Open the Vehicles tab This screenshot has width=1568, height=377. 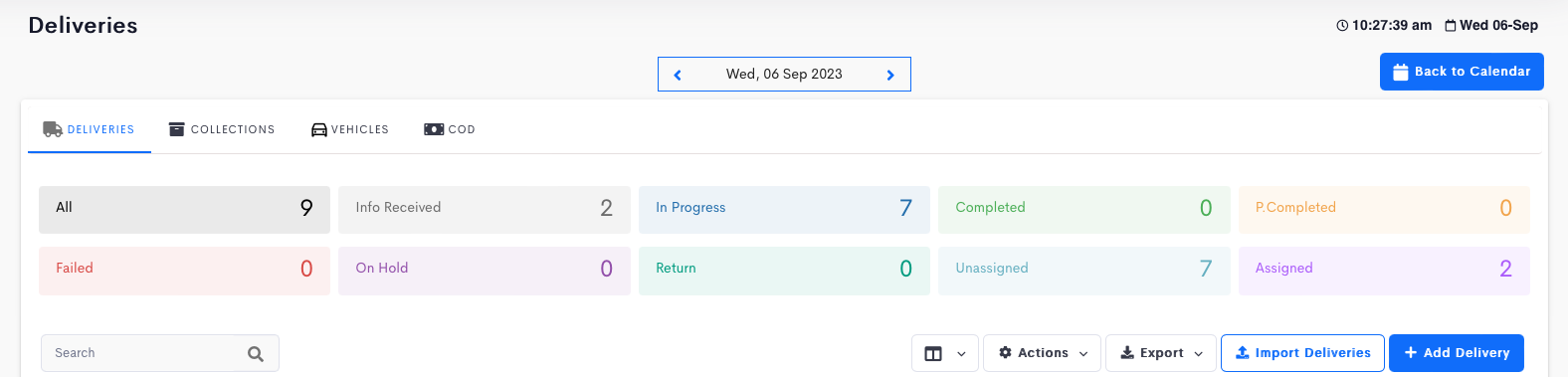point(350,129)
